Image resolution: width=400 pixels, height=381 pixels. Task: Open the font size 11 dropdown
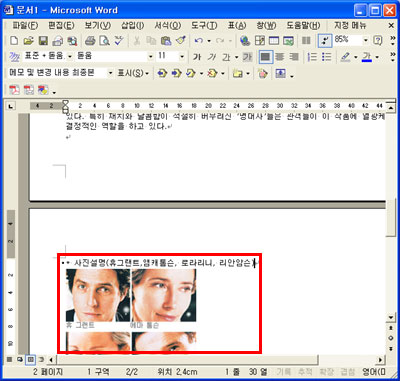[182, 57]
